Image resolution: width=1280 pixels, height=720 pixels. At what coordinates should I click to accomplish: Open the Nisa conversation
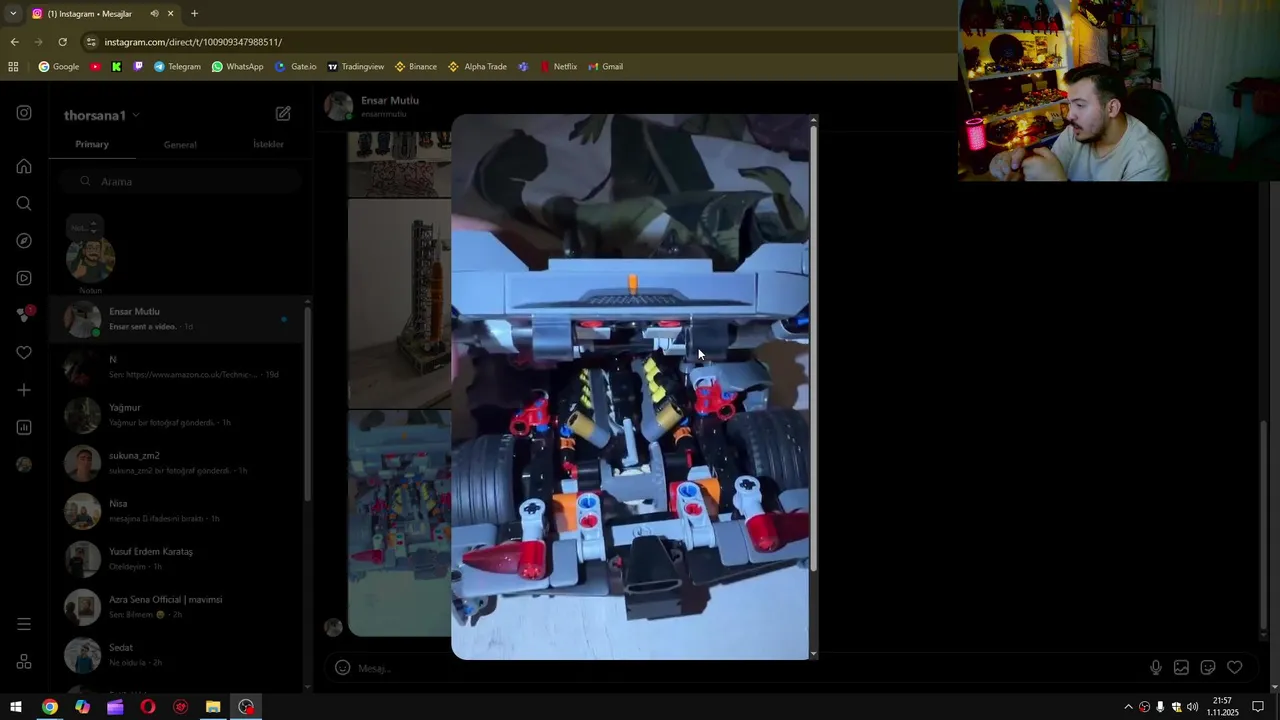178,511
